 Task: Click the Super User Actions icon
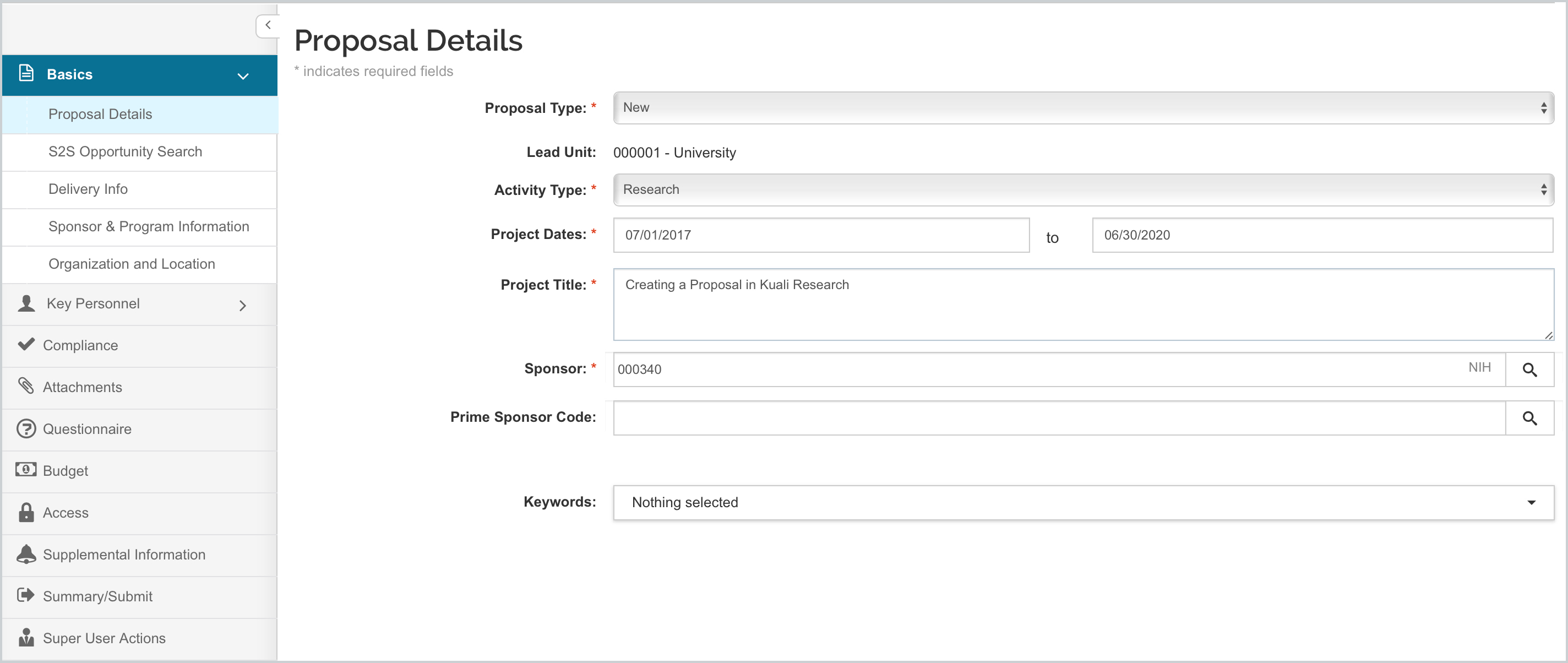[26, 638]
